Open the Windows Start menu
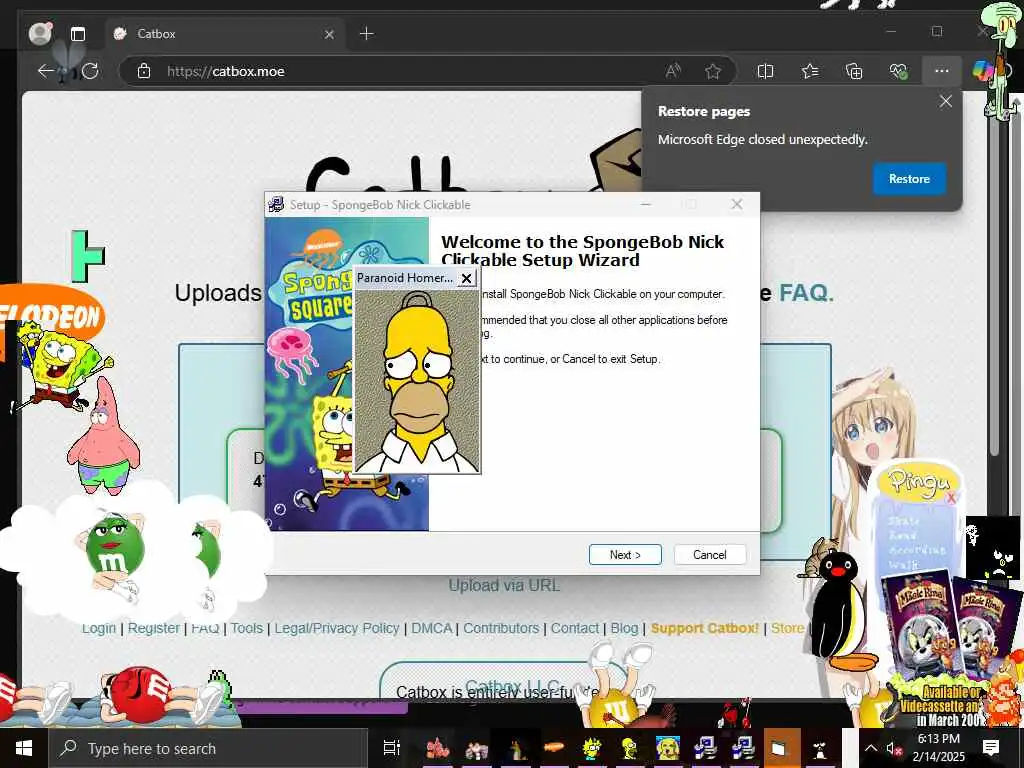Screen dimensions: 1024x768 [x=24, y=748]
